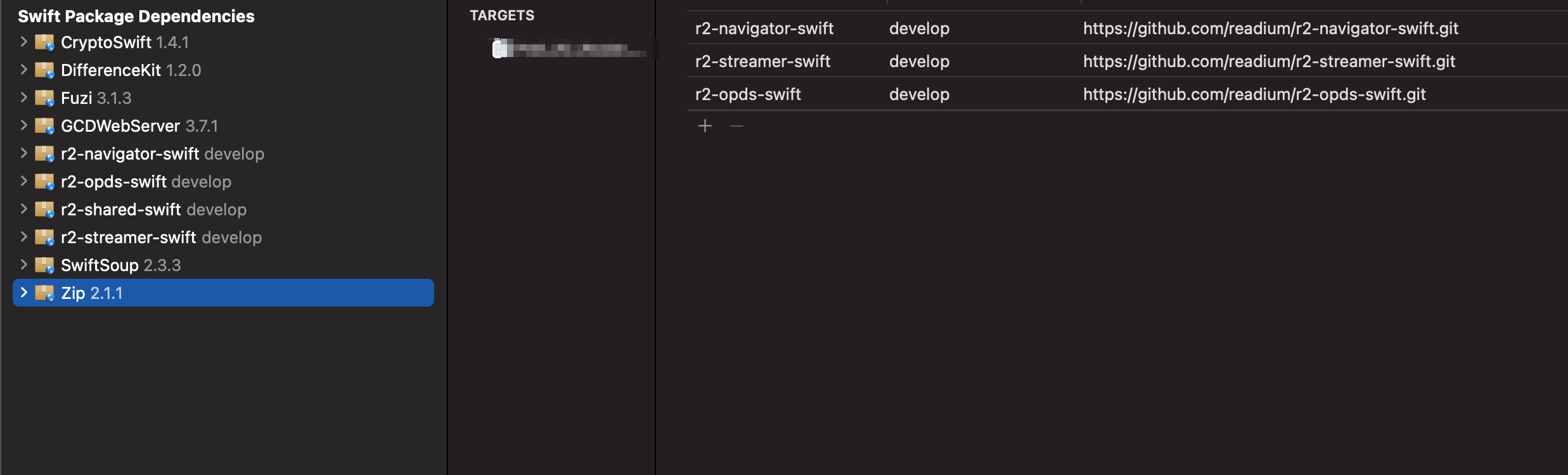The height and width of the screenshot is (475, 1568).
Task: Open the r2-navigator-swift GitHub URL
Action: pyautogui.click(x=1269, y=28)
